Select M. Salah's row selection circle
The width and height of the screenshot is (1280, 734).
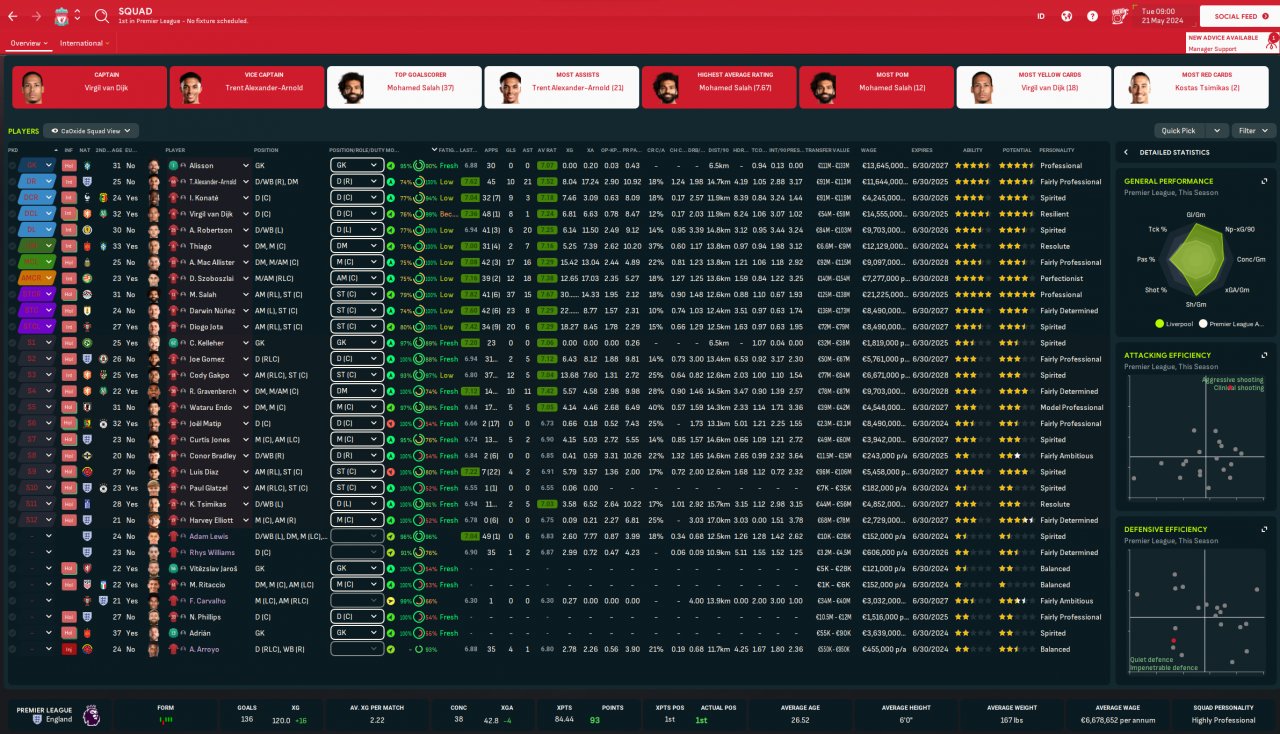[13, 294]
